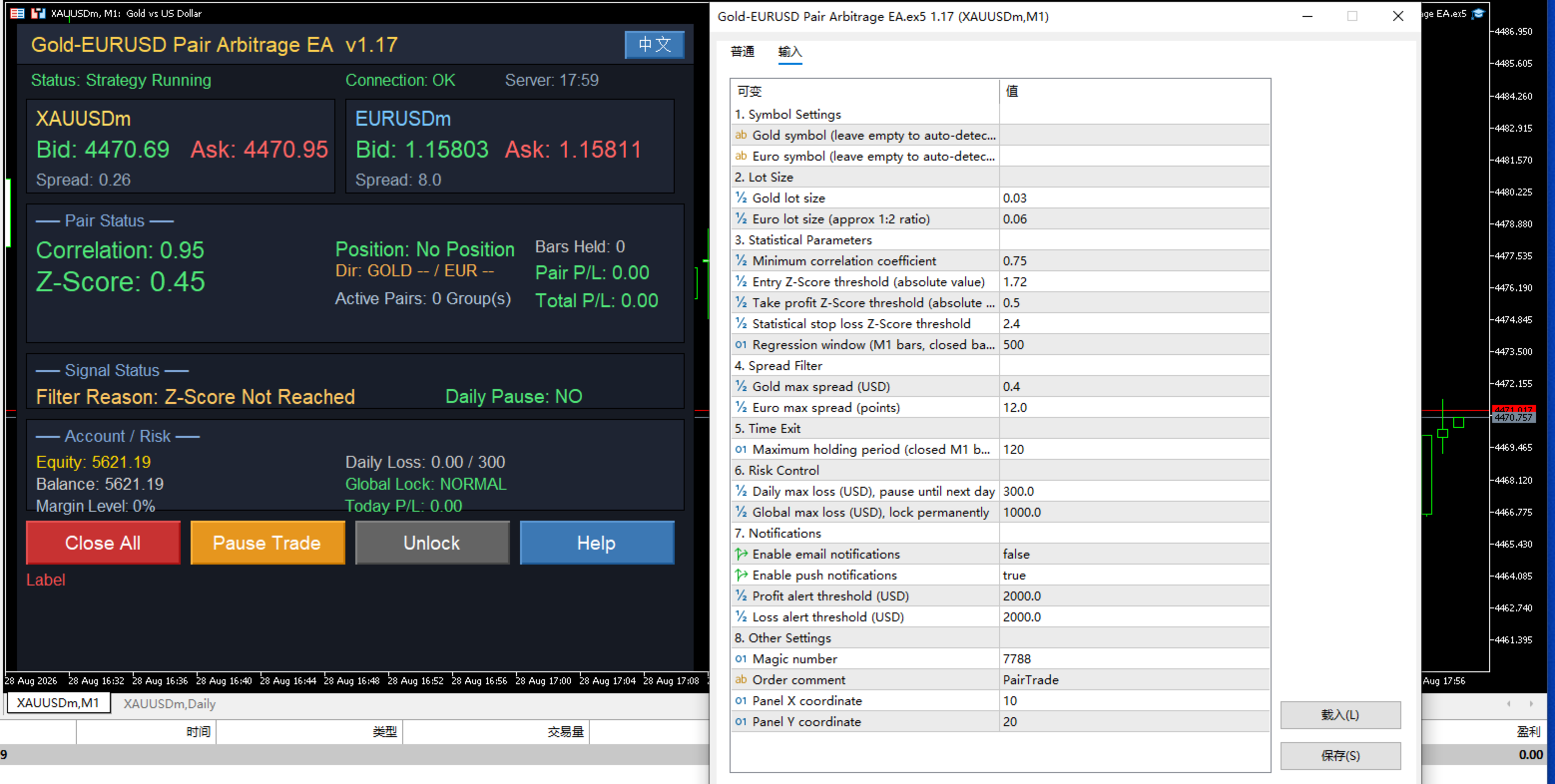This screenshot has height=784, width=1555.
Task: Edit Gold lot size value 0.03
Action: tap(1135, 197)
